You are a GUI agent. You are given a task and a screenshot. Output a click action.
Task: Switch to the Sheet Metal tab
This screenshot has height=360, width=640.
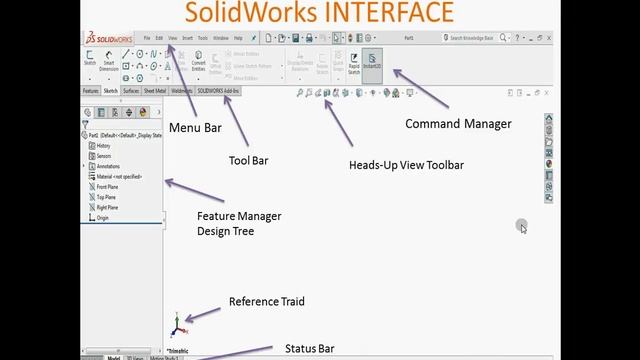pyautogui.click(x=155, y=91)
